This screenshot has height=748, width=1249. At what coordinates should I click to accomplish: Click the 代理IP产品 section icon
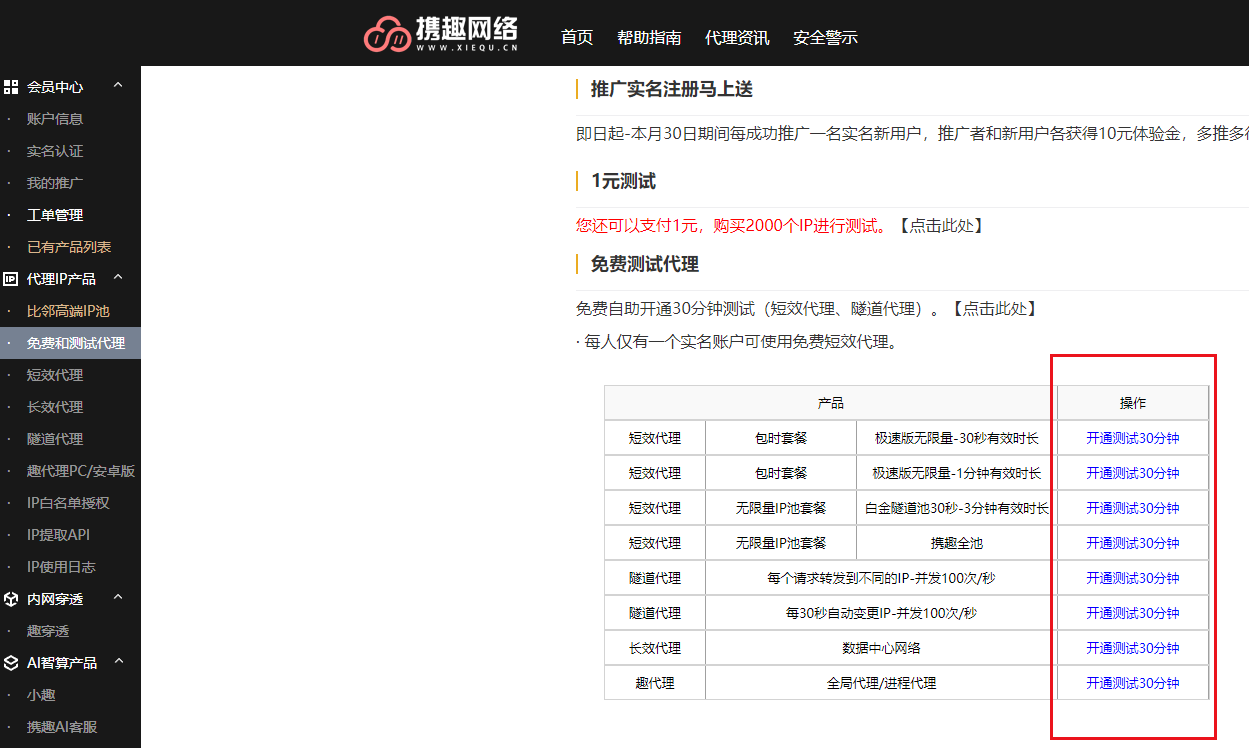click(11, 278)
